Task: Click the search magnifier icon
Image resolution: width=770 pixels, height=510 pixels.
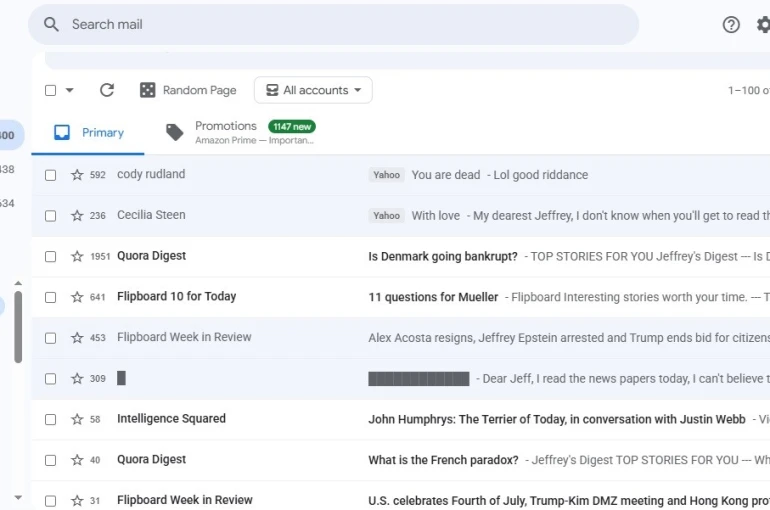Action: click(52, 25)
